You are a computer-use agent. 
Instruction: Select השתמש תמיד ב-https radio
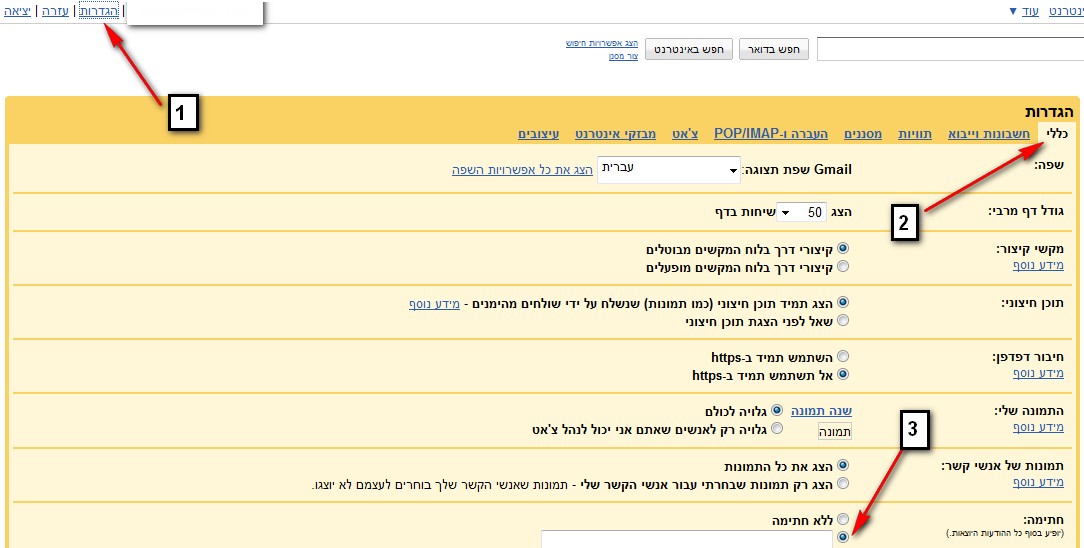pos(843,357)
